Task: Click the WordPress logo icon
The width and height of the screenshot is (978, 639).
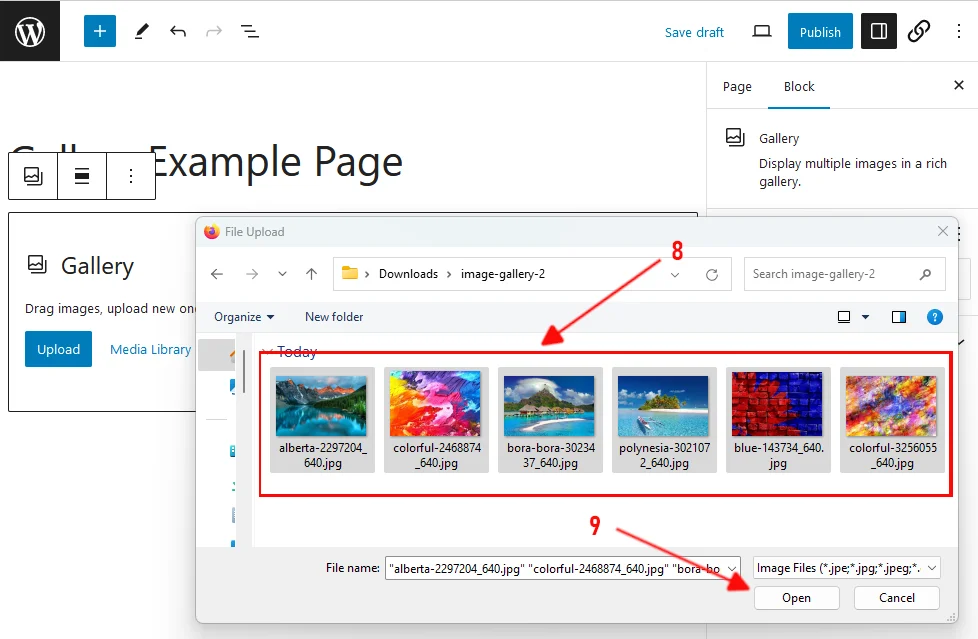Action: click(x=30, y=31)
